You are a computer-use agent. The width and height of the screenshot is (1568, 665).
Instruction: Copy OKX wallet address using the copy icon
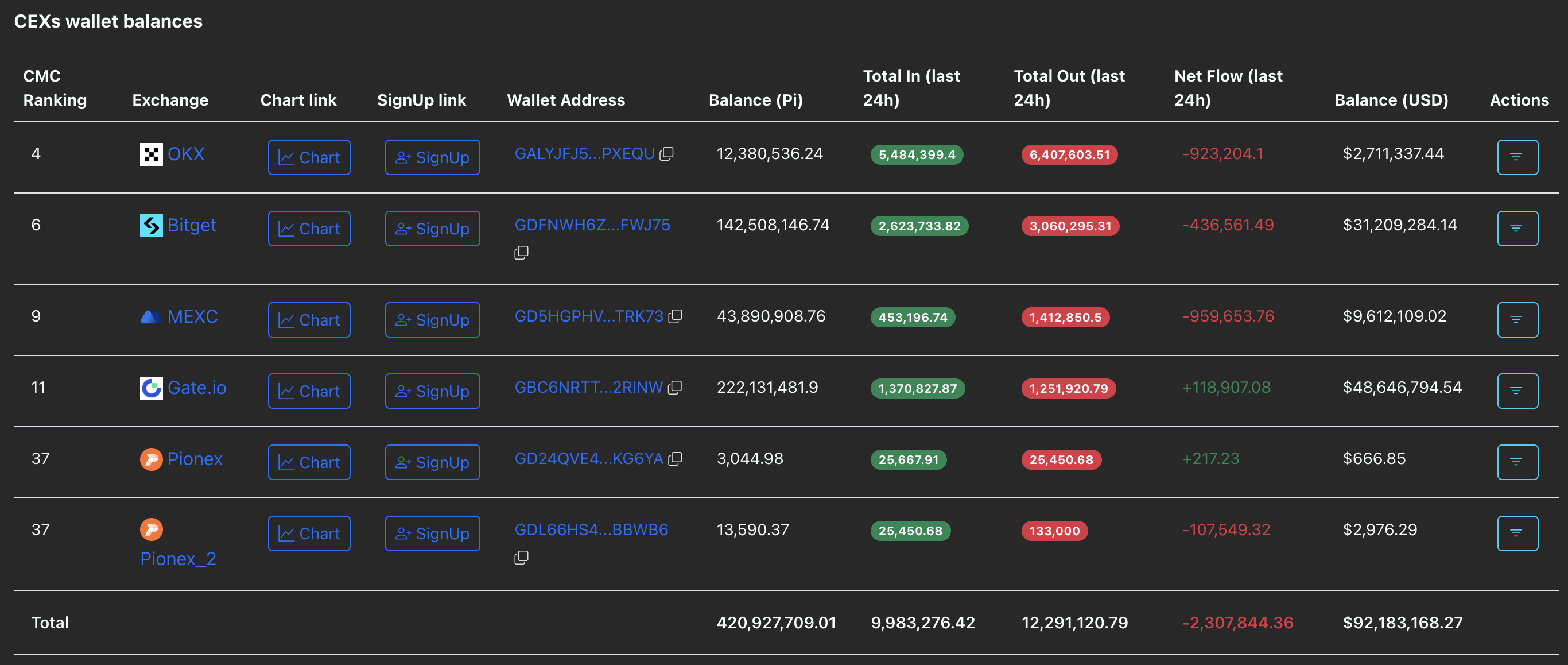point(667,153)
